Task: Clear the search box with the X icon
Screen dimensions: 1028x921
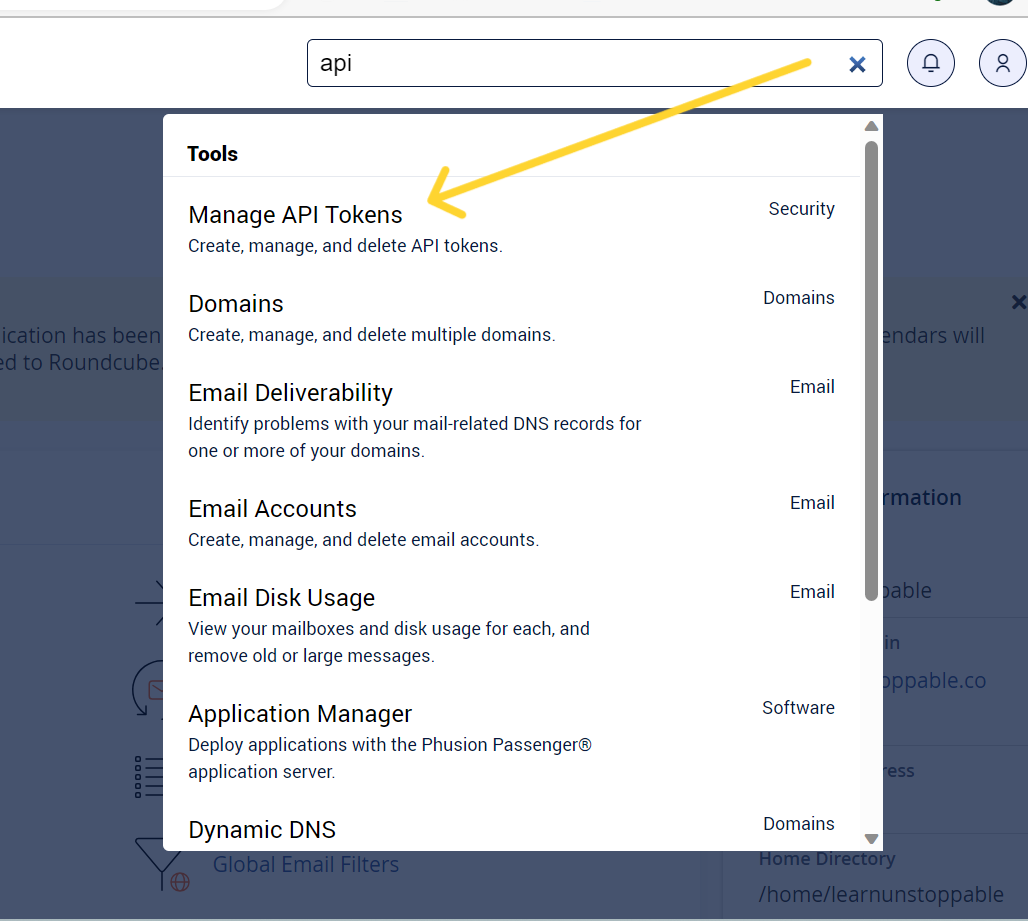Action: pos(857,65)
